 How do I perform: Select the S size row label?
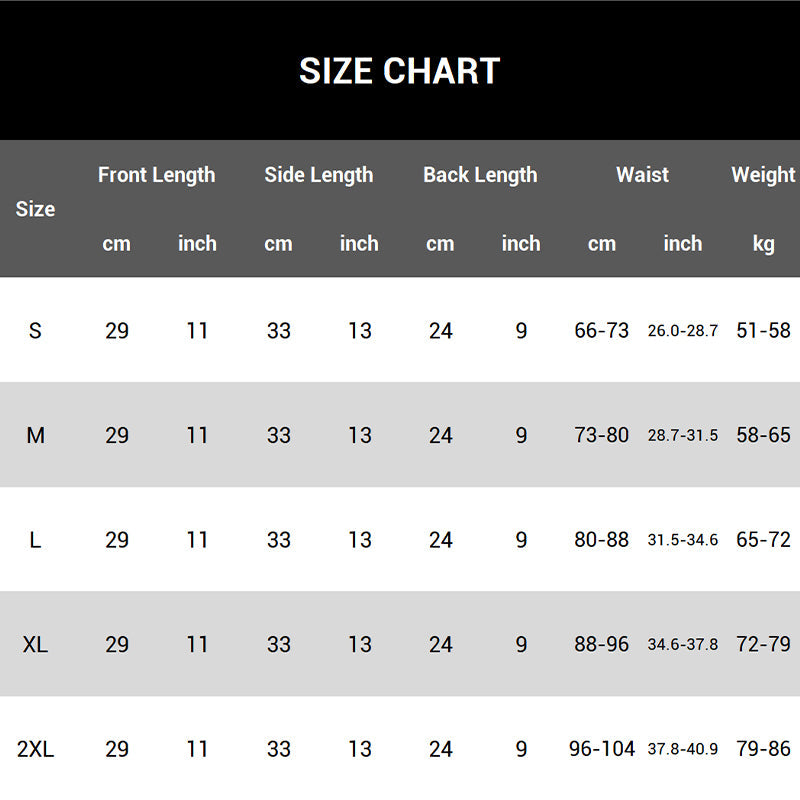(35, 331)
